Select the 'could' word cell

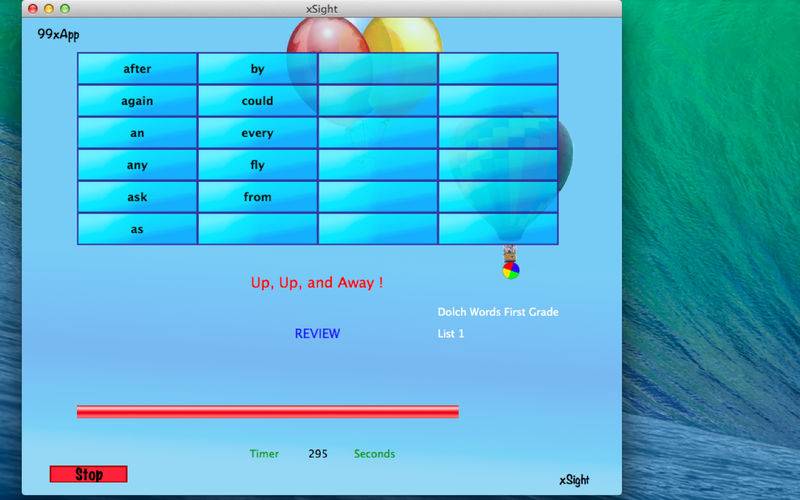pyautogui.click(x=258, y=101)
